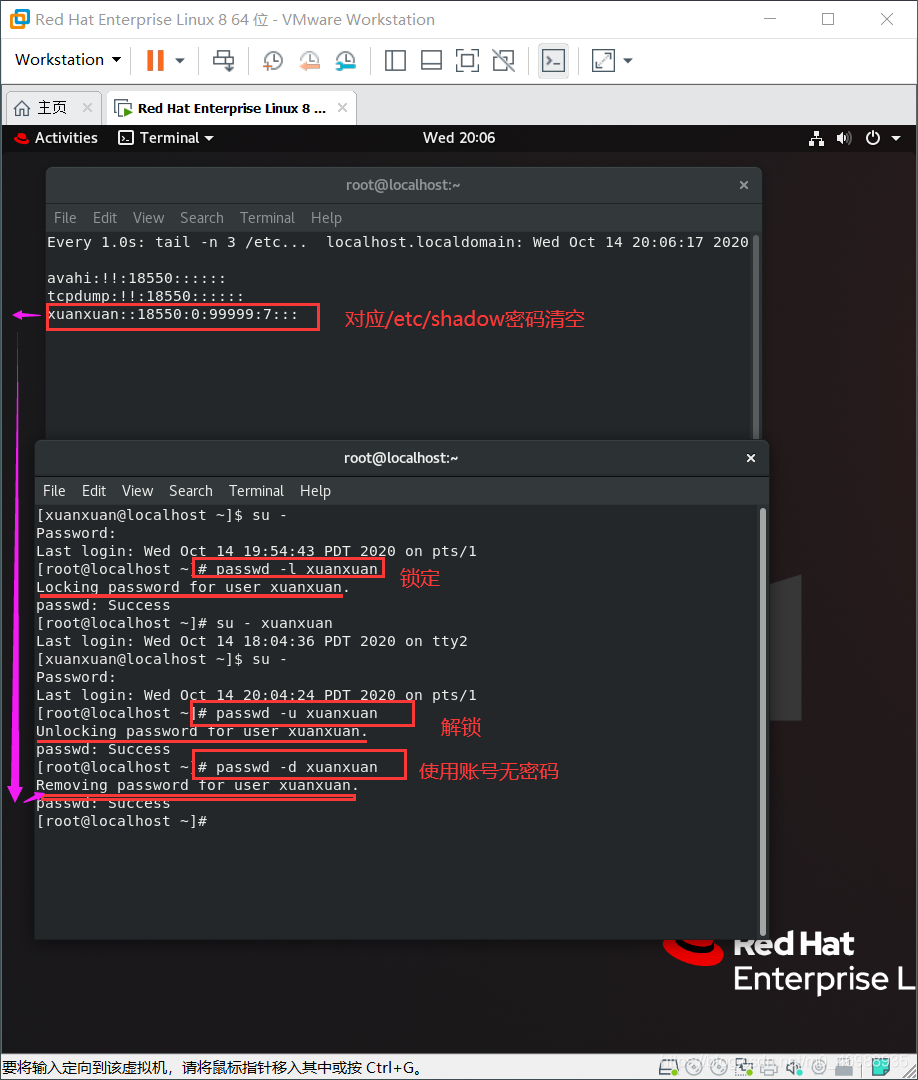Toggle the thumbnail bar view

click(x=431, y=61)
